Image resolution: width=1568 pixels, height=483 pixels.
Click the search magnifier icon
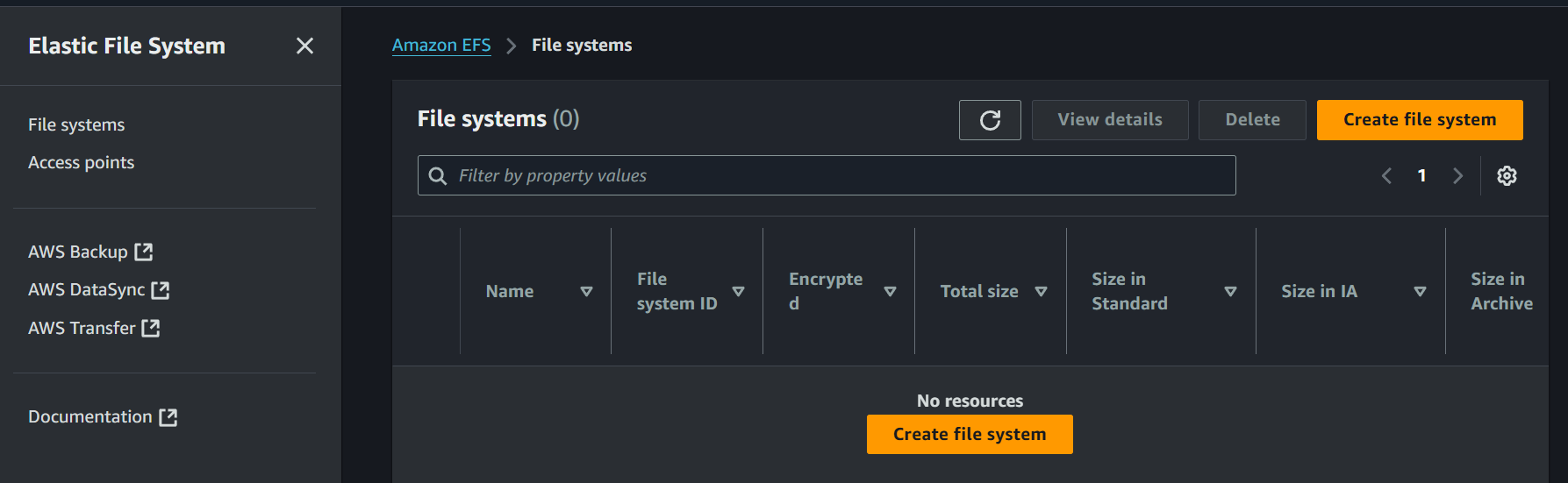coord(437,175)
